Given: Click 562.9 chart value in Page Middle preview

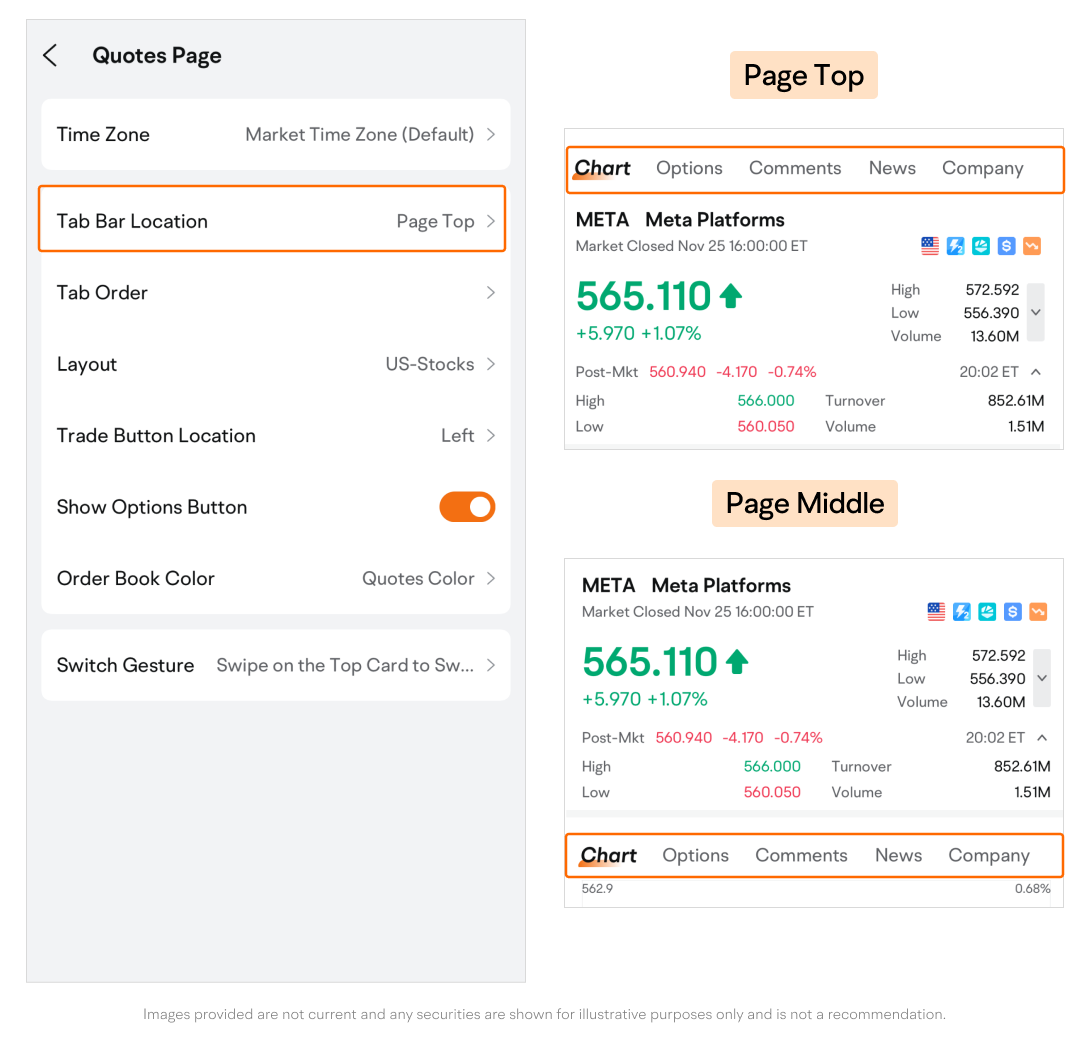Looking at the screenshot, I should tap(597, 888).
